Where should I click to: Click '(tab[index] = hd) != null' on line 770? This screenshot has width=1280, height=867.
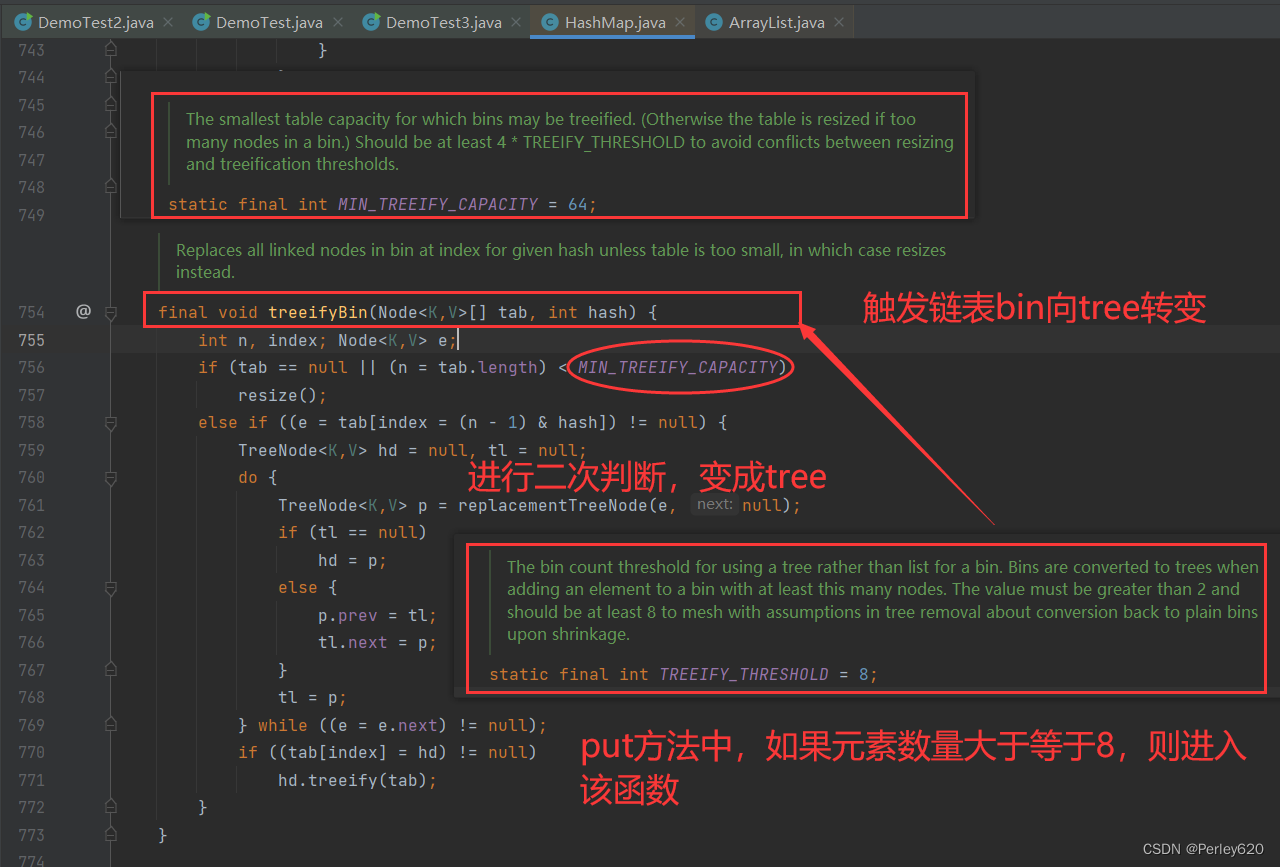(402, 752)
